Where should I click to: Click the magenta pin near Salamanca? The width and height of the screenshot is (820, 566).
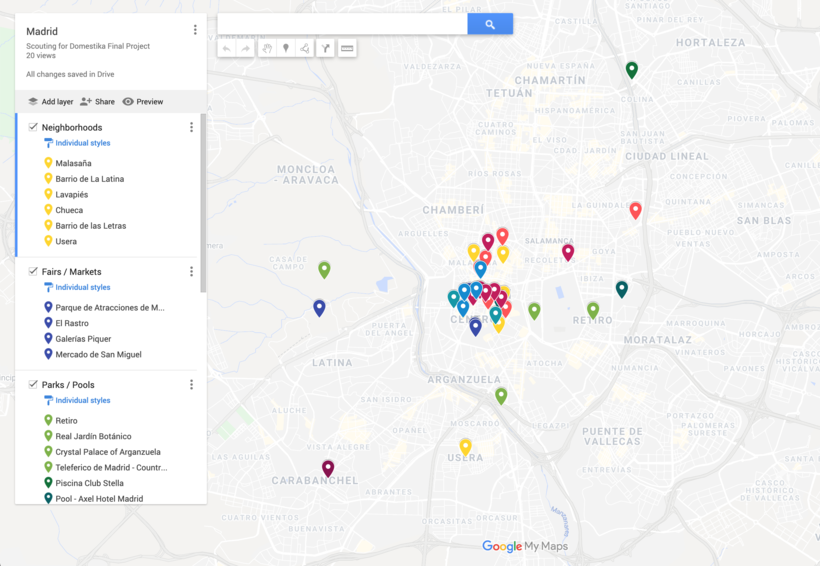(568, 252)
